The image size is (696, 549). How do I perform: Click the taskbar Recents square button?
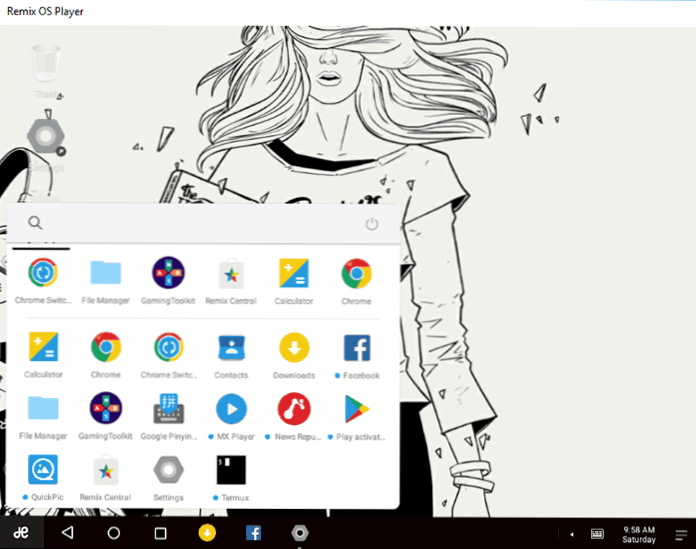point(160,533)
